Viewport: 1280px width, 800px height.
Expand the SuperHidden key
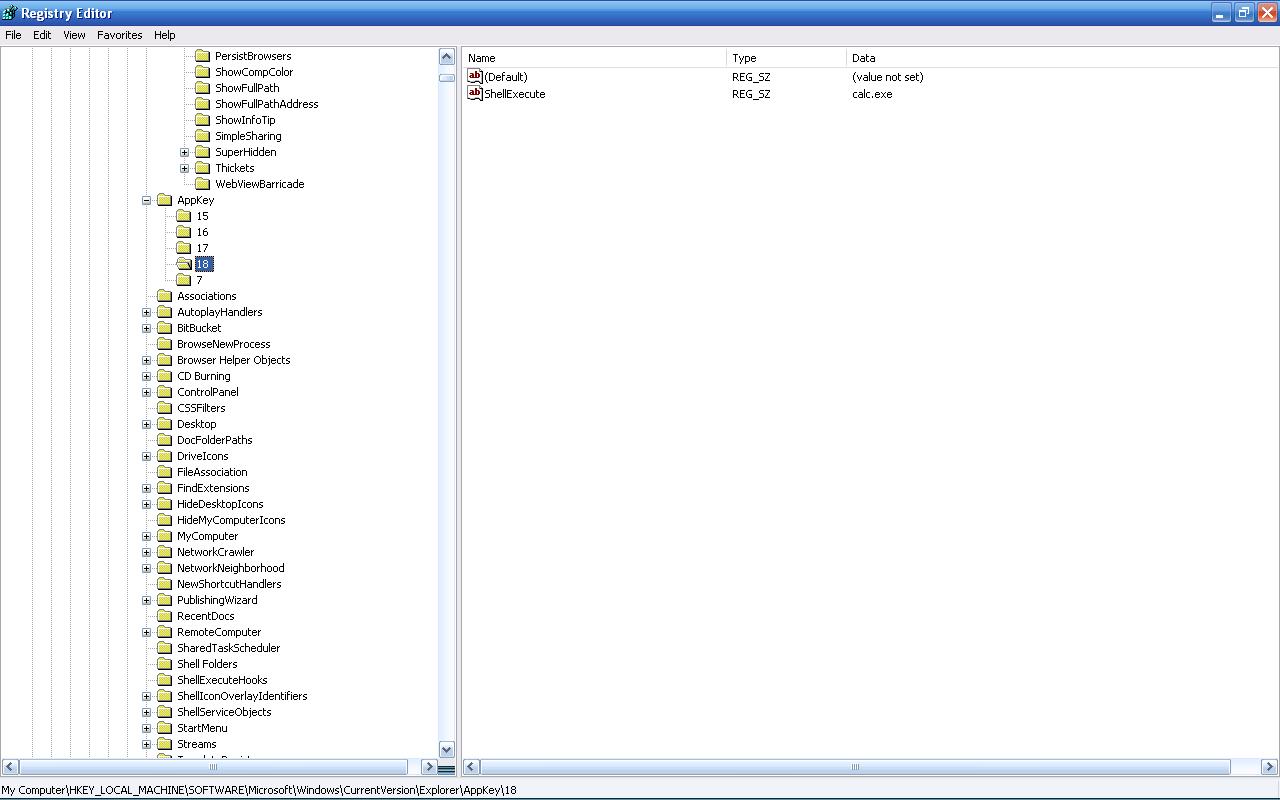point(185,152)
